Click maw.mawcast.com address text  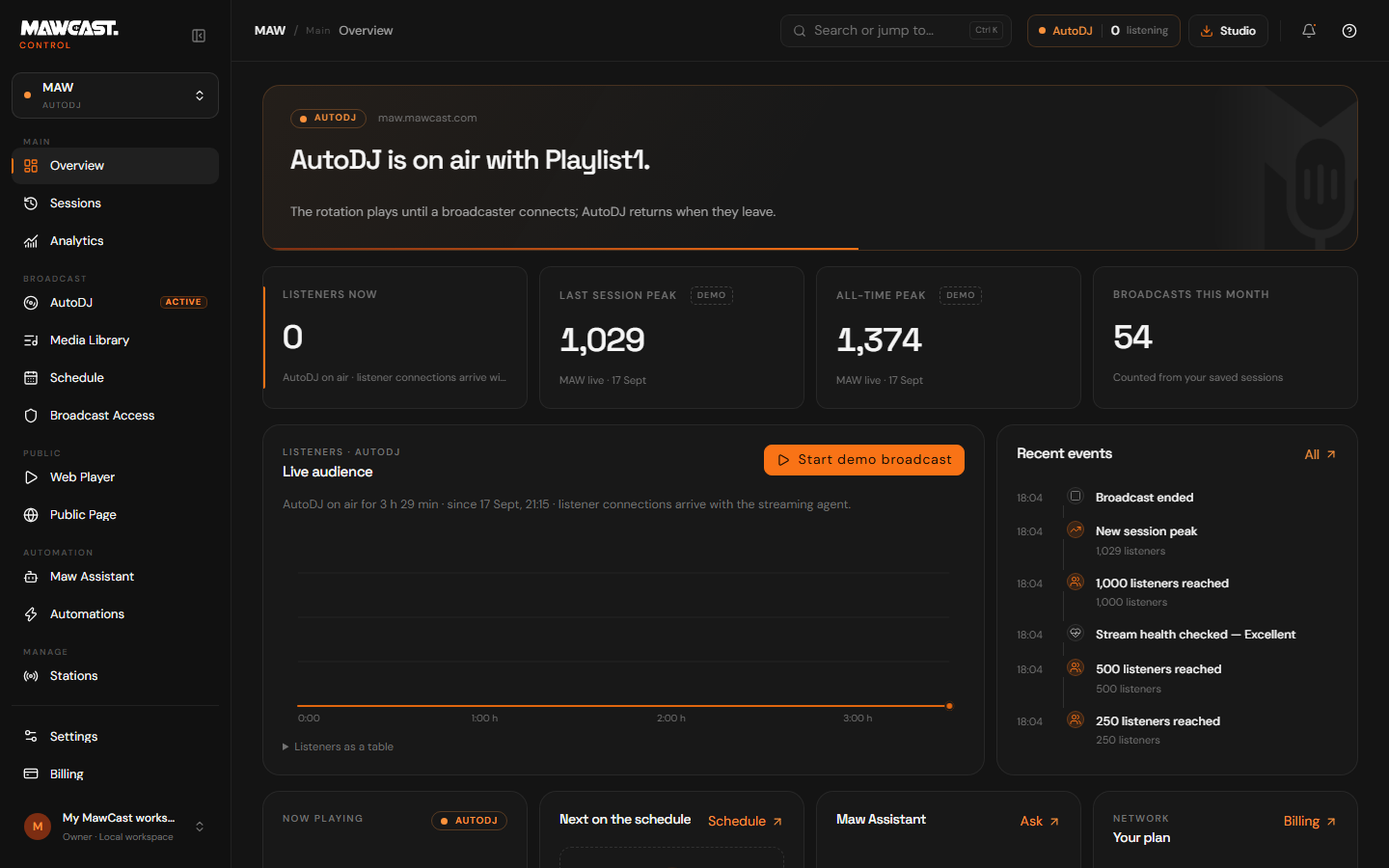(x=427, y=118)
